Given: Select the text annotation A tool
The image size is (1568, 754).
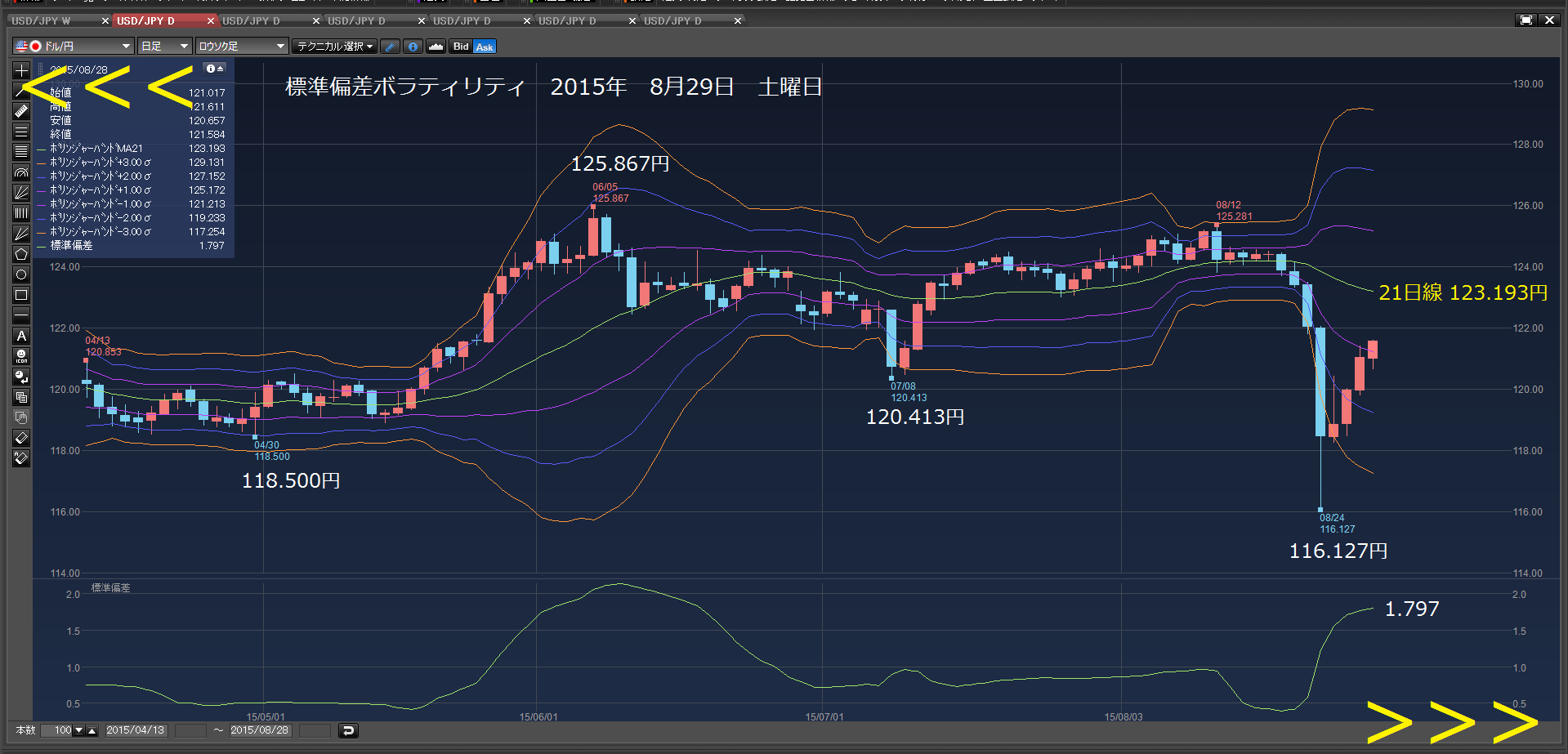Looking at the screenshot, I should pyautogui.click(x=21, y=336).
